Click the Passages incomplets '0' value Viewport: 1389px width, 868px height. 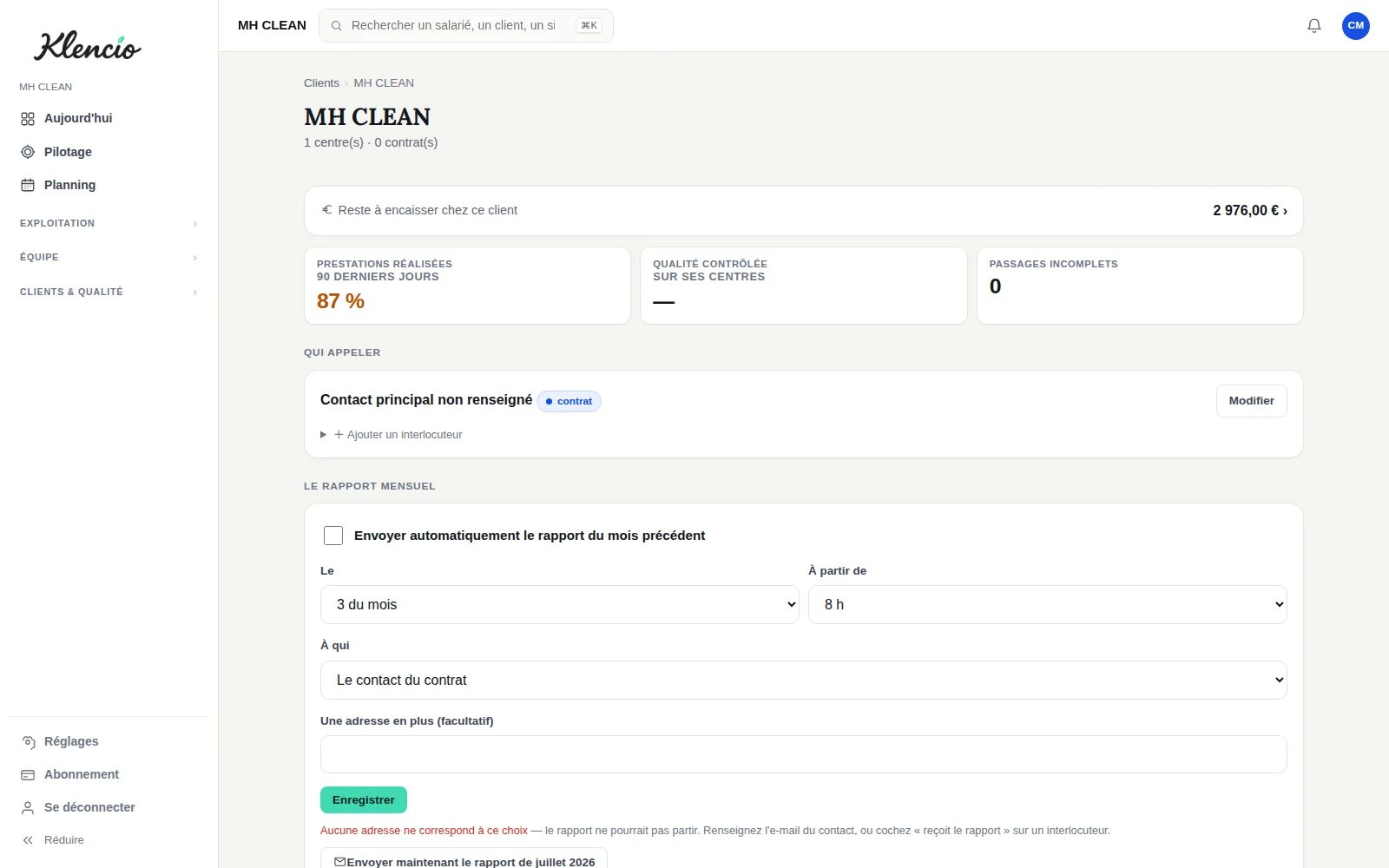[x=996, y=286]
